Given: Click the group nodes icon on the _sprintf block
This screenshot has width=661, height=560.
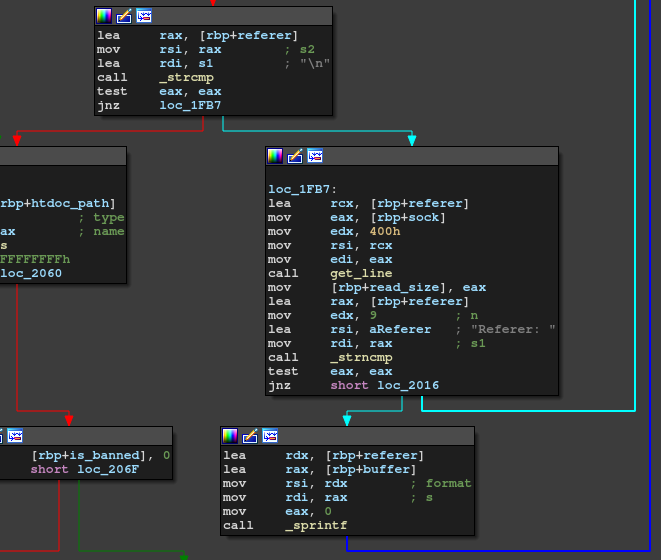Looking at the screenshot, I should click(x=270, y=436).
